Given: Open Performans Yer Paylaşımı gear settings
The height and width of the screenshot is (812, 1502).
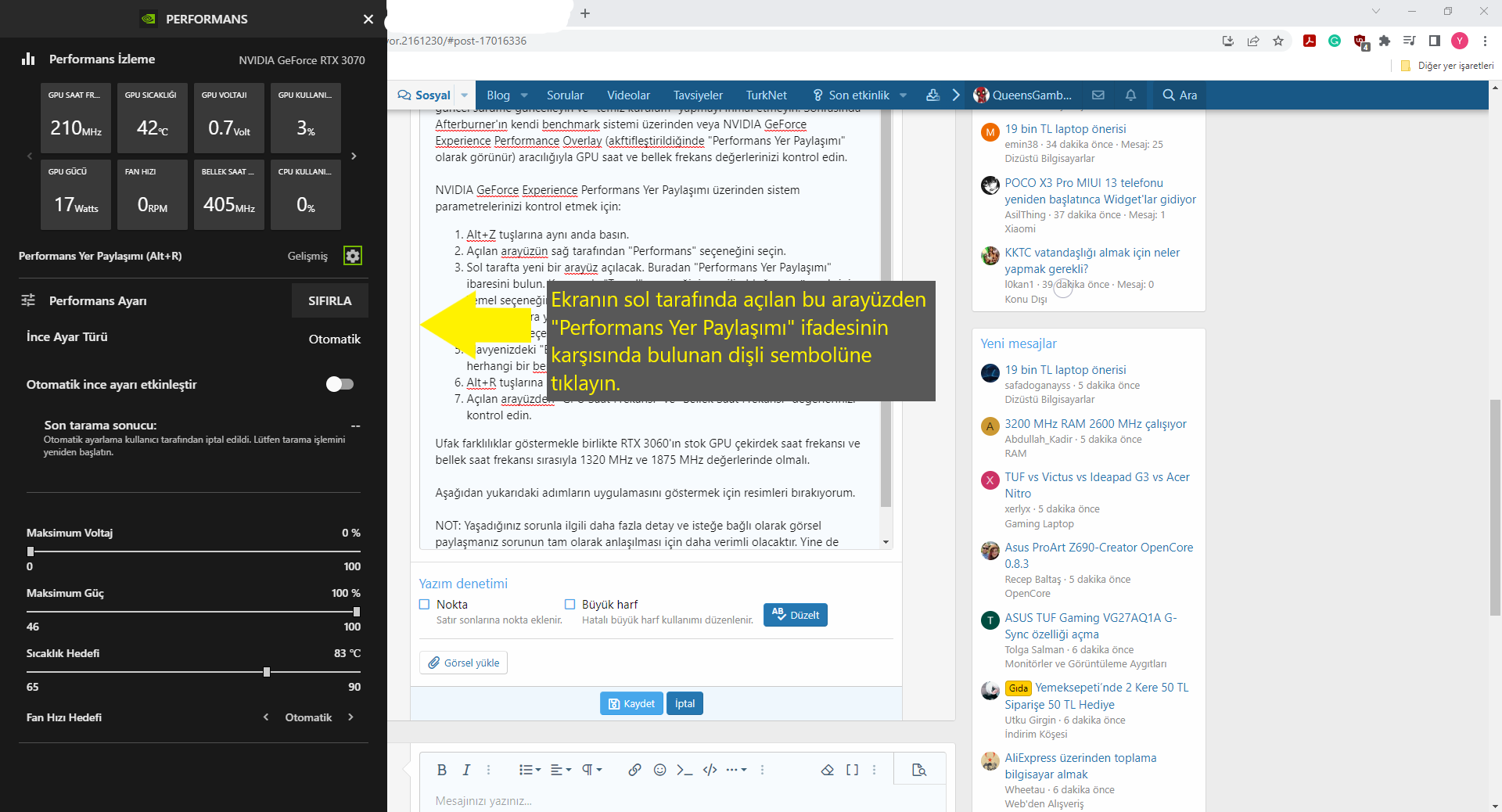Looking at the screenshot, I should click(353, 256).
